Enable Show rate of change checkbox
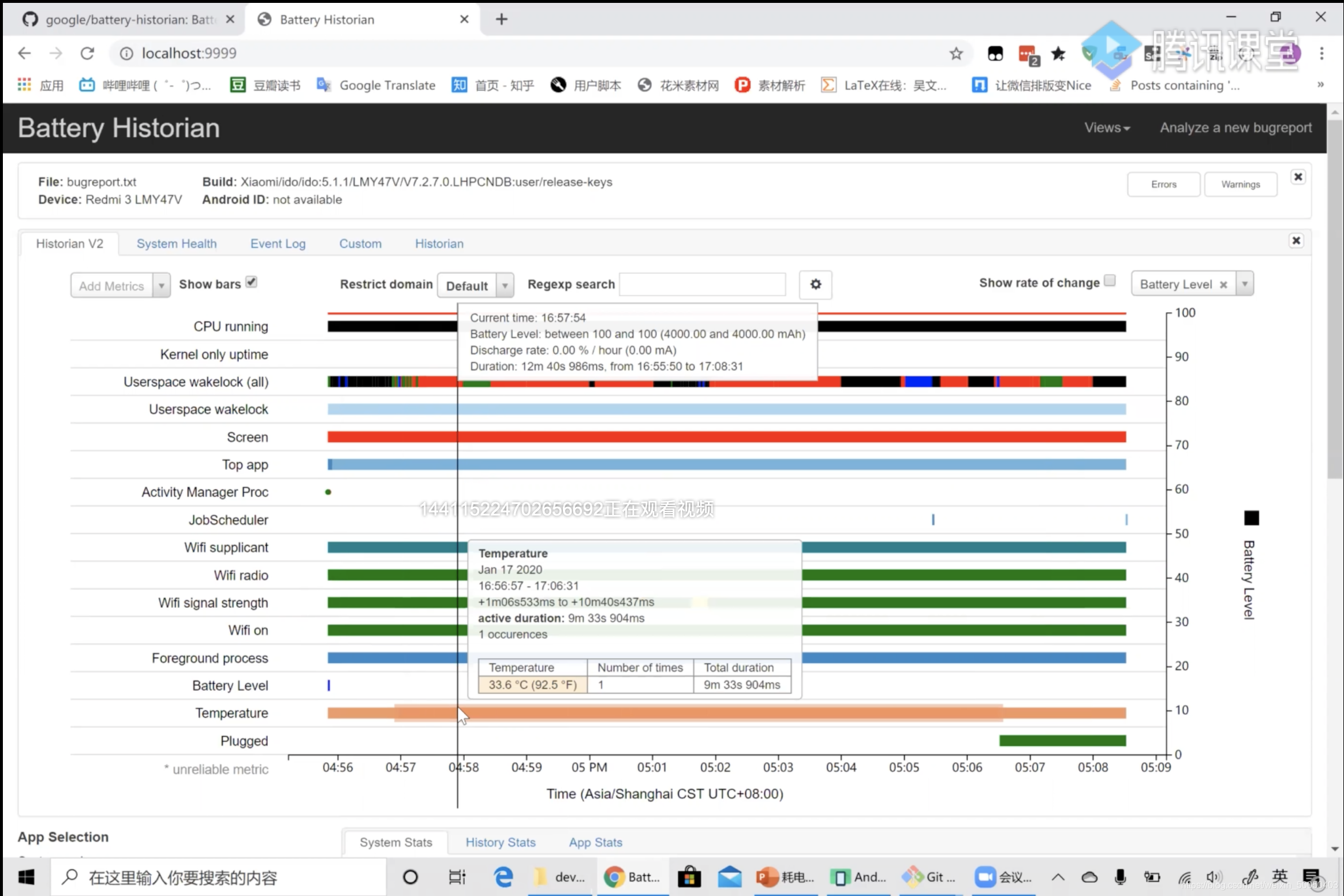Screen dimensions: 1344x896 coord(1110,281)
